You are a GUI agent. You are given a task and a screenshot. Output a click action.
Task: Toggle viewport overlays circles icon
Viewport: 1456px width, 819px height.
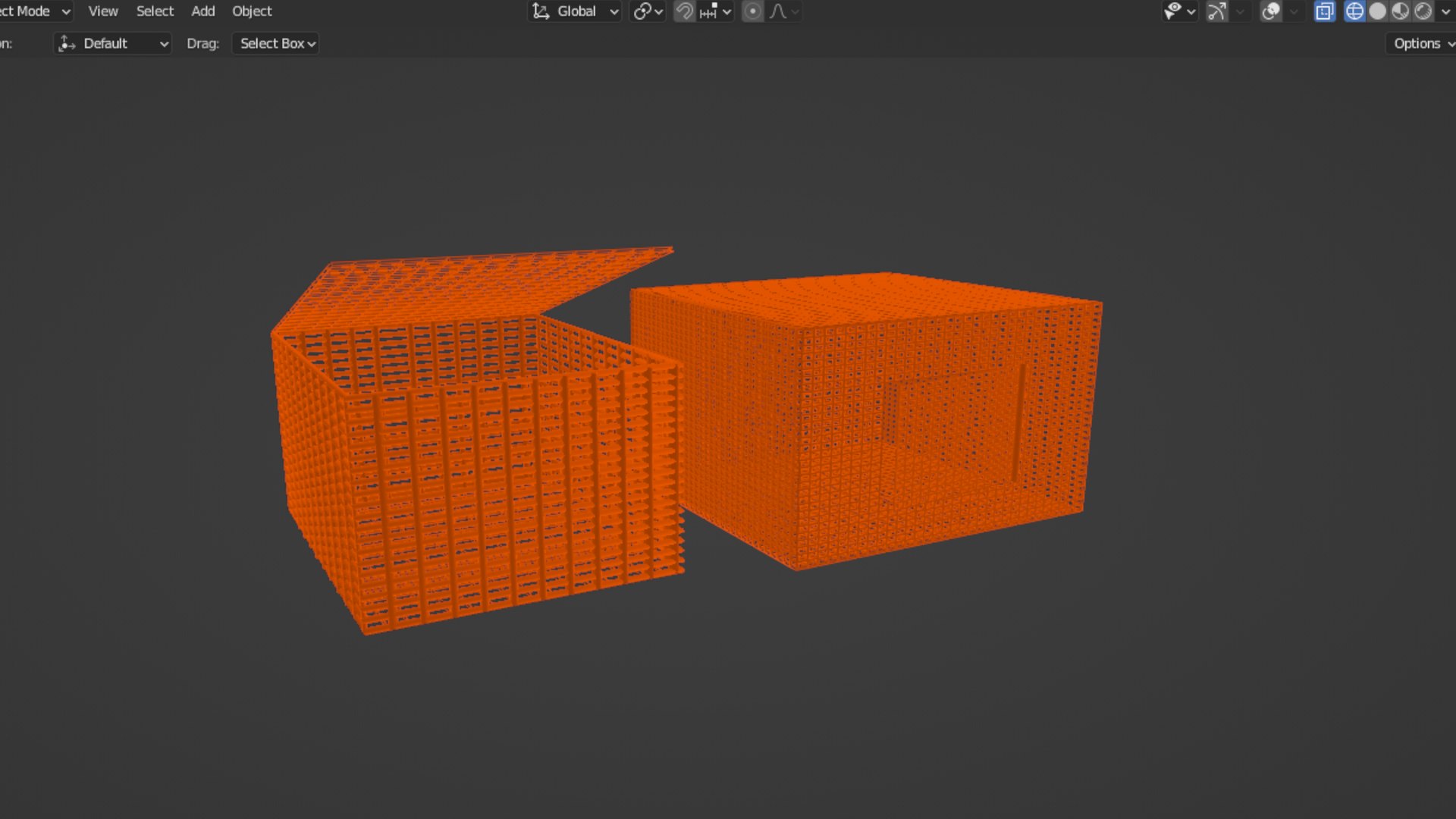(x=1271, y=11)
